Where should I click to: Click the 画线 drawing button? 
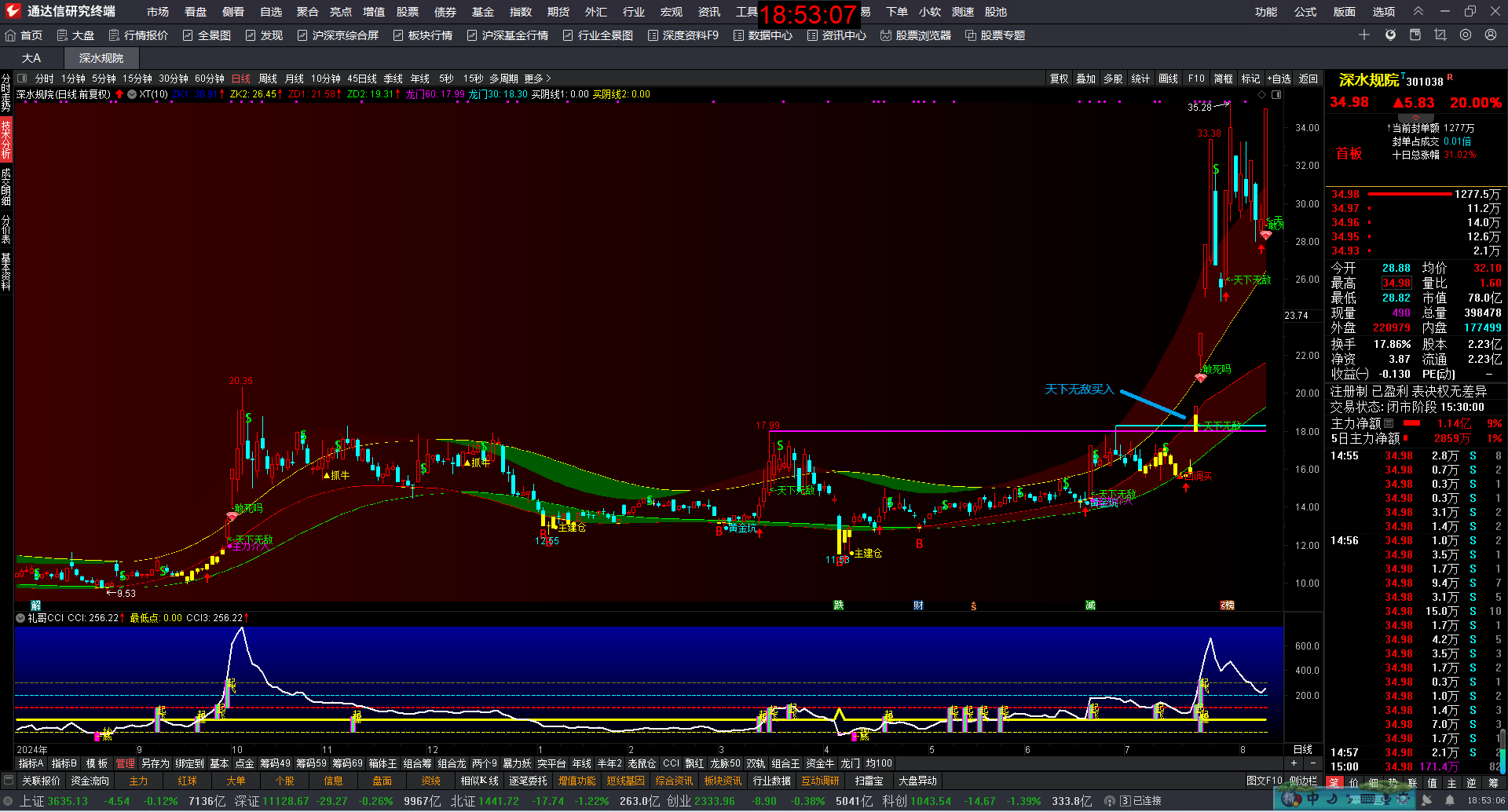point(1169,79)
